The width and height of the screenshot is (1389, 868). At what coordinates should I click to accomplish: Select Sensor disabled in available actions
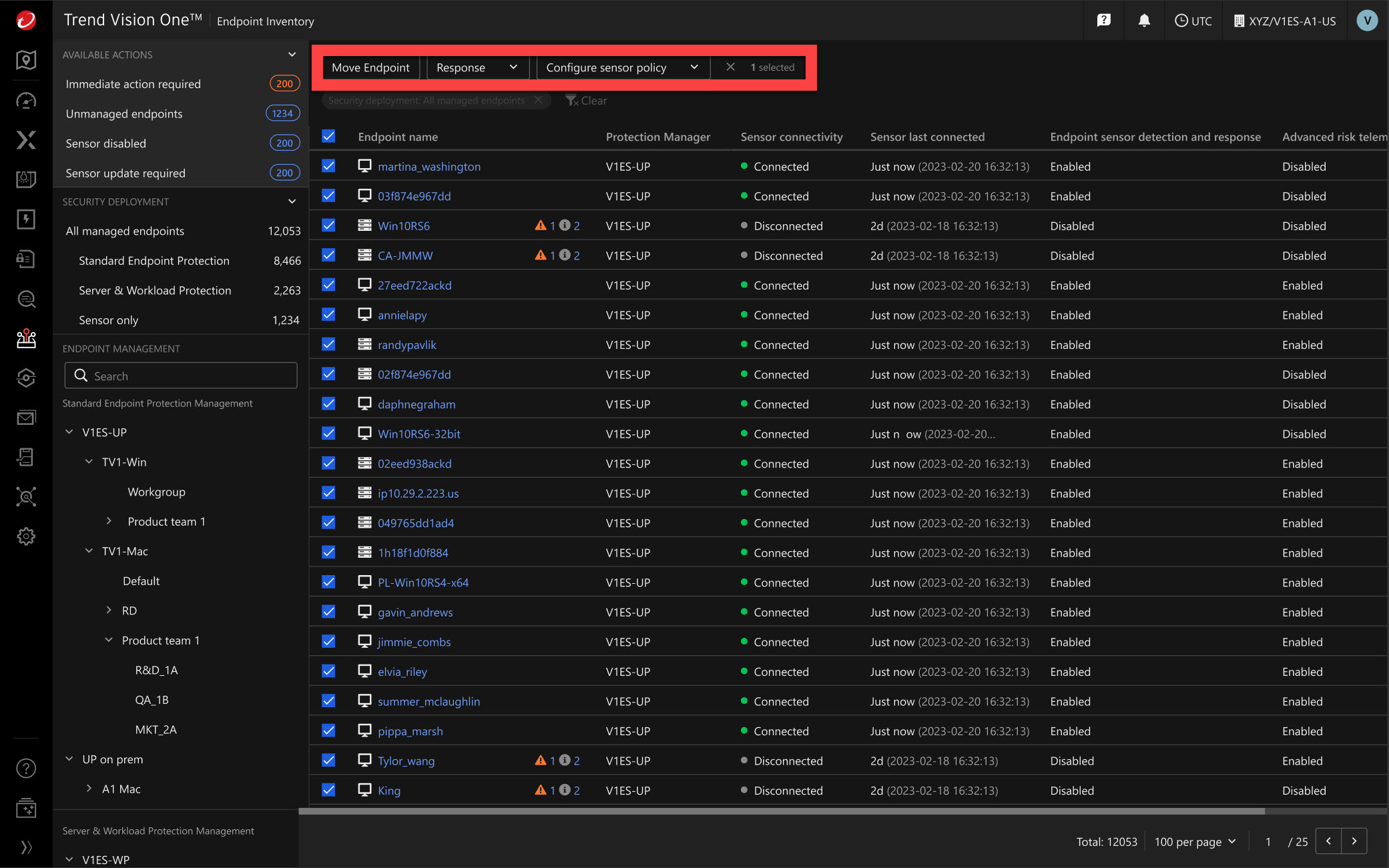coord(105,143)
